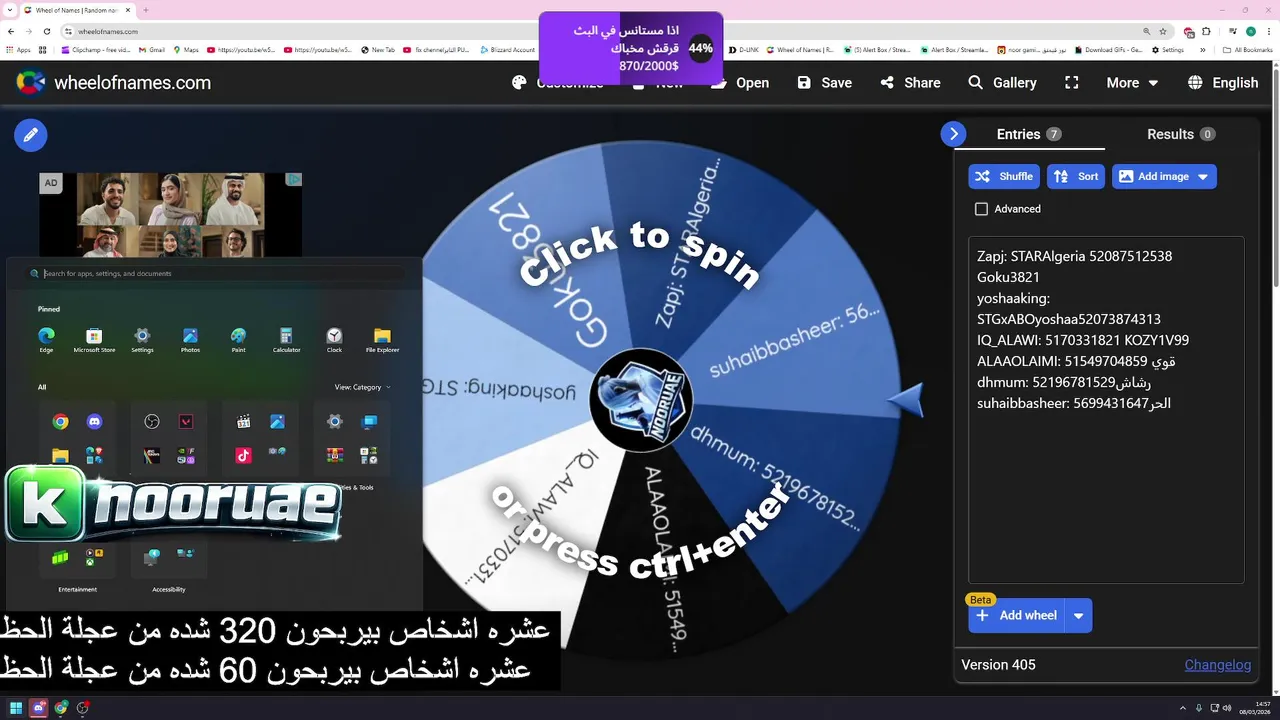Click the Apps bookmarks shortcut

[x=19, y=49]
